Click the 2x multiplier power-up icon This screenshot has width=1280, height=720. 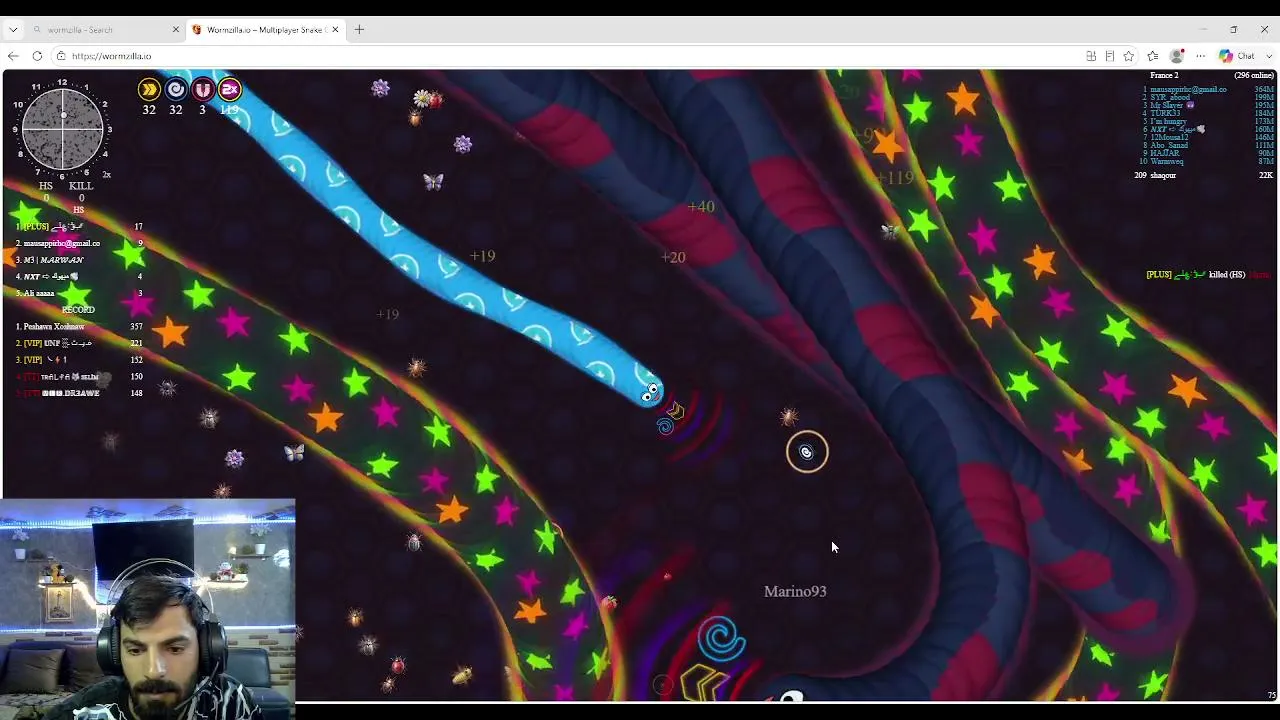[230, 90]
